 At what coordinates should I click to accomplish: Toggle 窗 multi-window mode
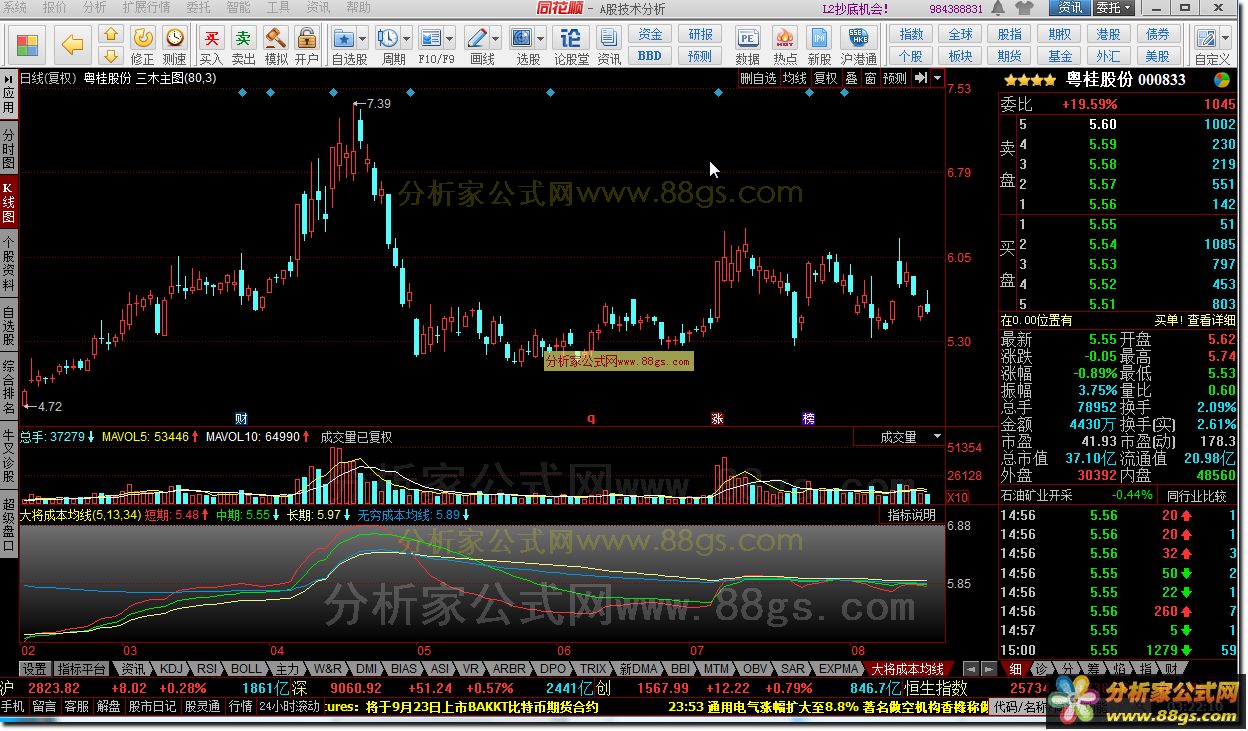[x=871, y=78]
